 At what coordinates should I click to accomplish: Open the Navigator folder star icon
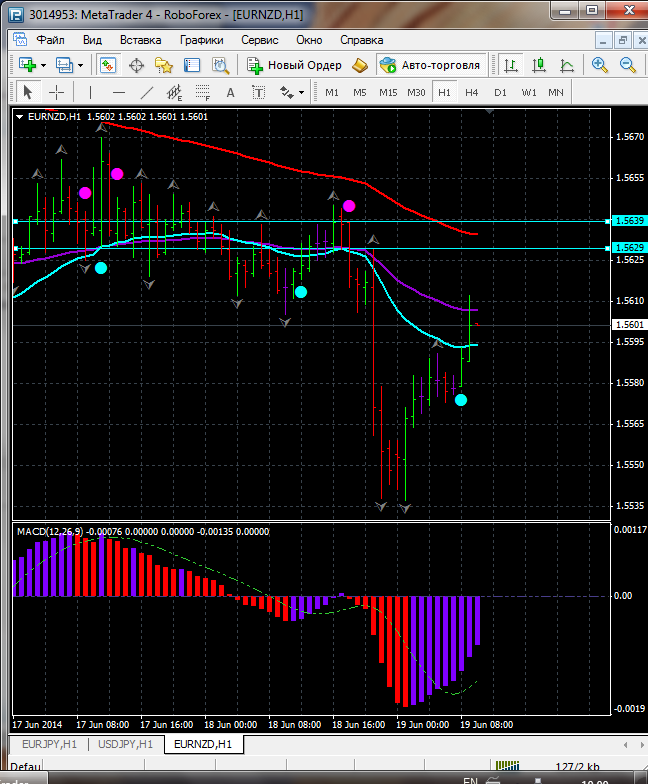click(x=164, y=65)
